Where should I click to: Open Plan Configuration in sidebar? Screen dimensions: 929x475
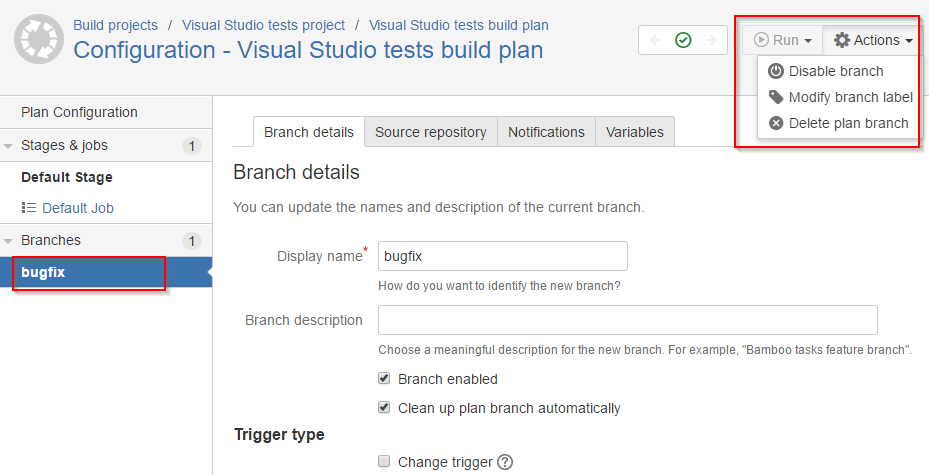pos(106,113)
